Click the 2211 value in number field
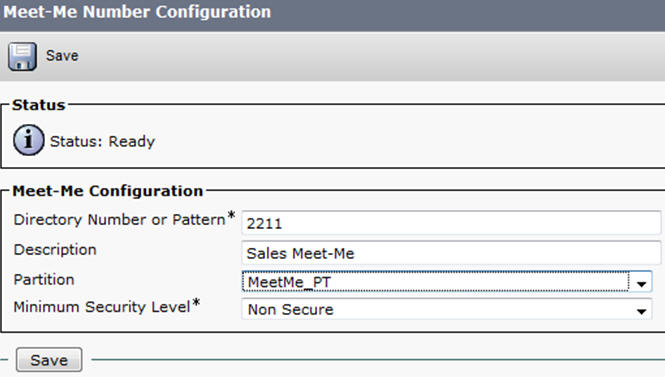665x377 pixels. (264, 223)
